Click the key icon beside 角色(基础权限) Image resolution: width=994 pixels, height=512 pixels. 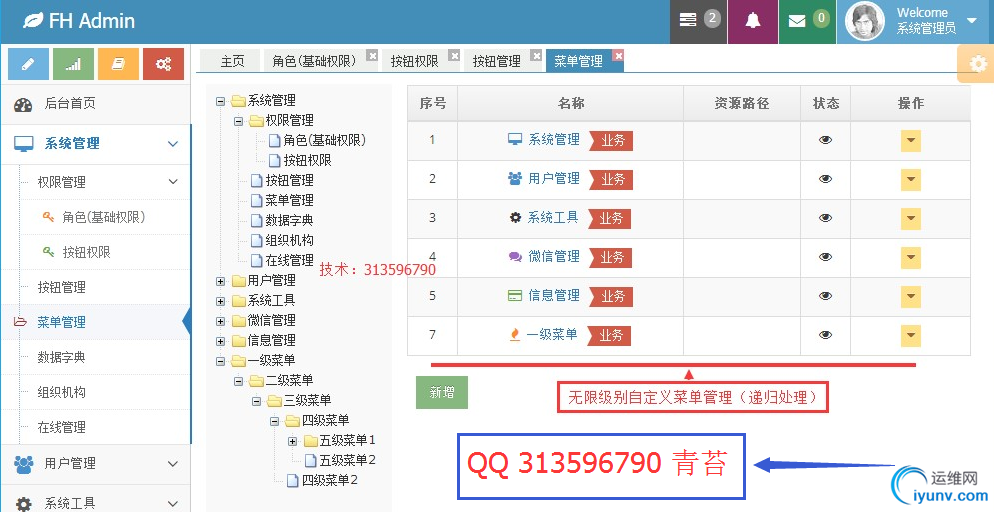(x=48, y=217)
